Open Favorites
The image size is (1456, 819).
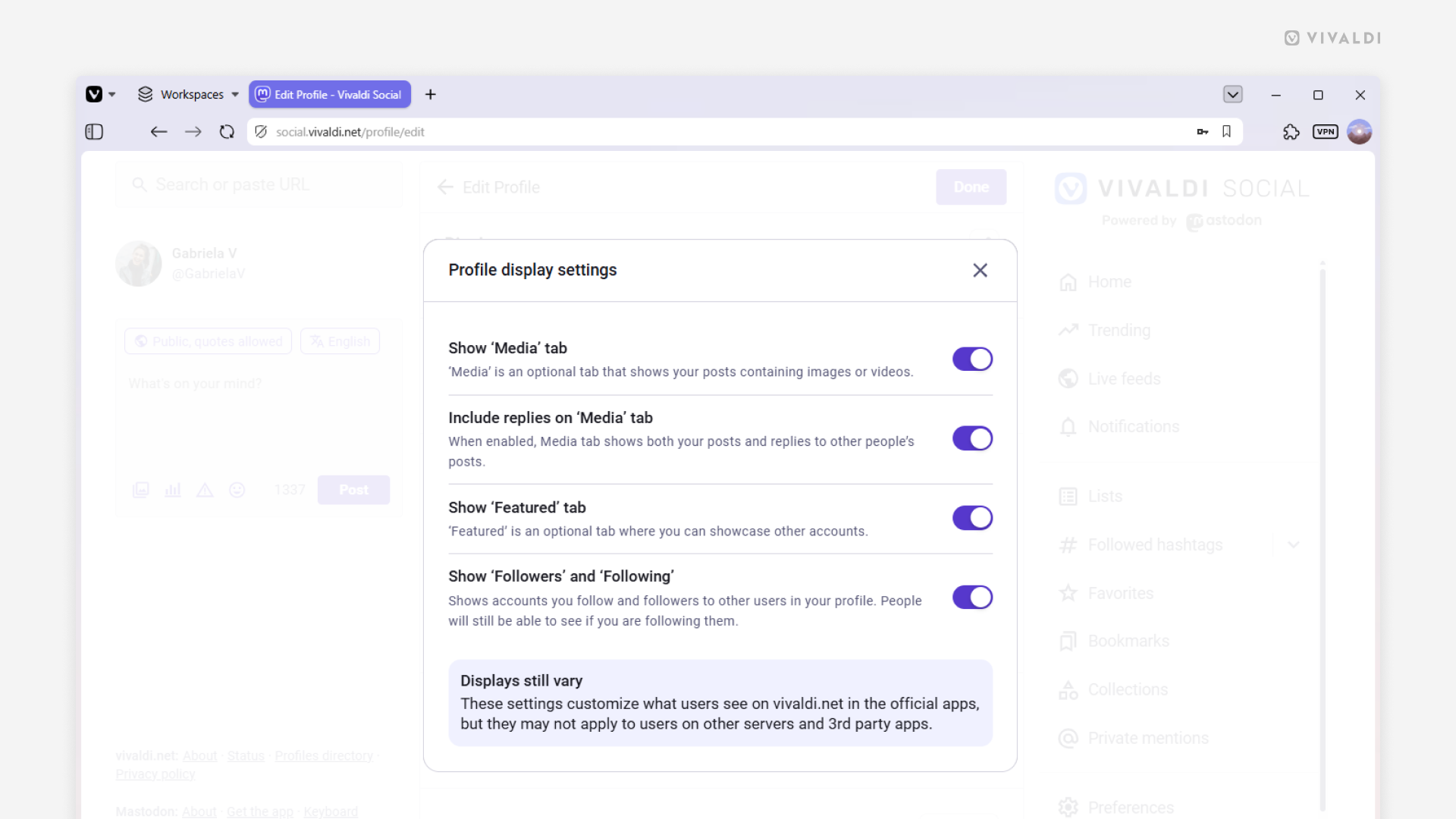pos(1106,594)
